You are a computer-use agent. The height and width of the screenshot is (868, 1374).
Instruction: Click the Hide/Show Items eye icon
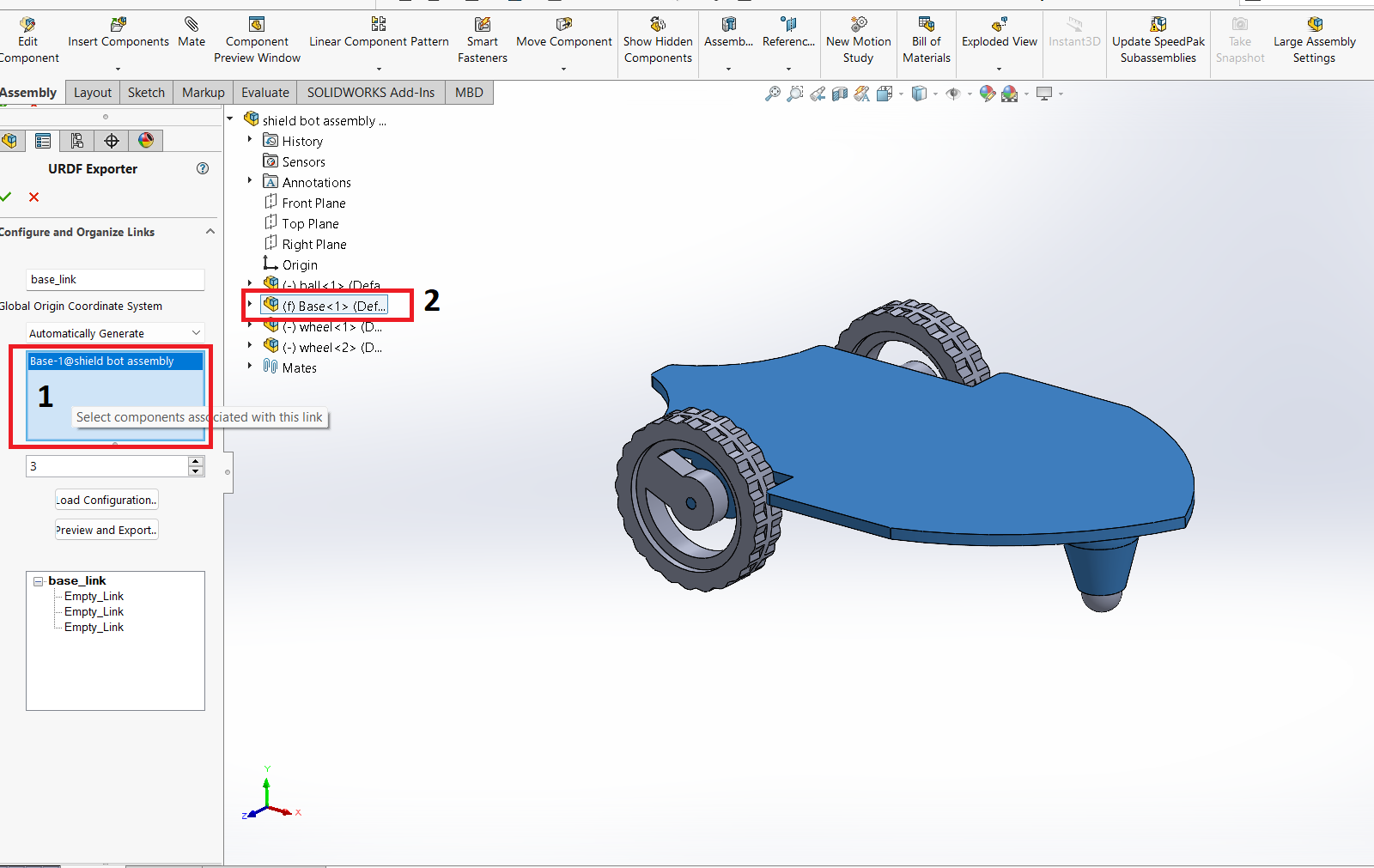[x=953, y=94]
